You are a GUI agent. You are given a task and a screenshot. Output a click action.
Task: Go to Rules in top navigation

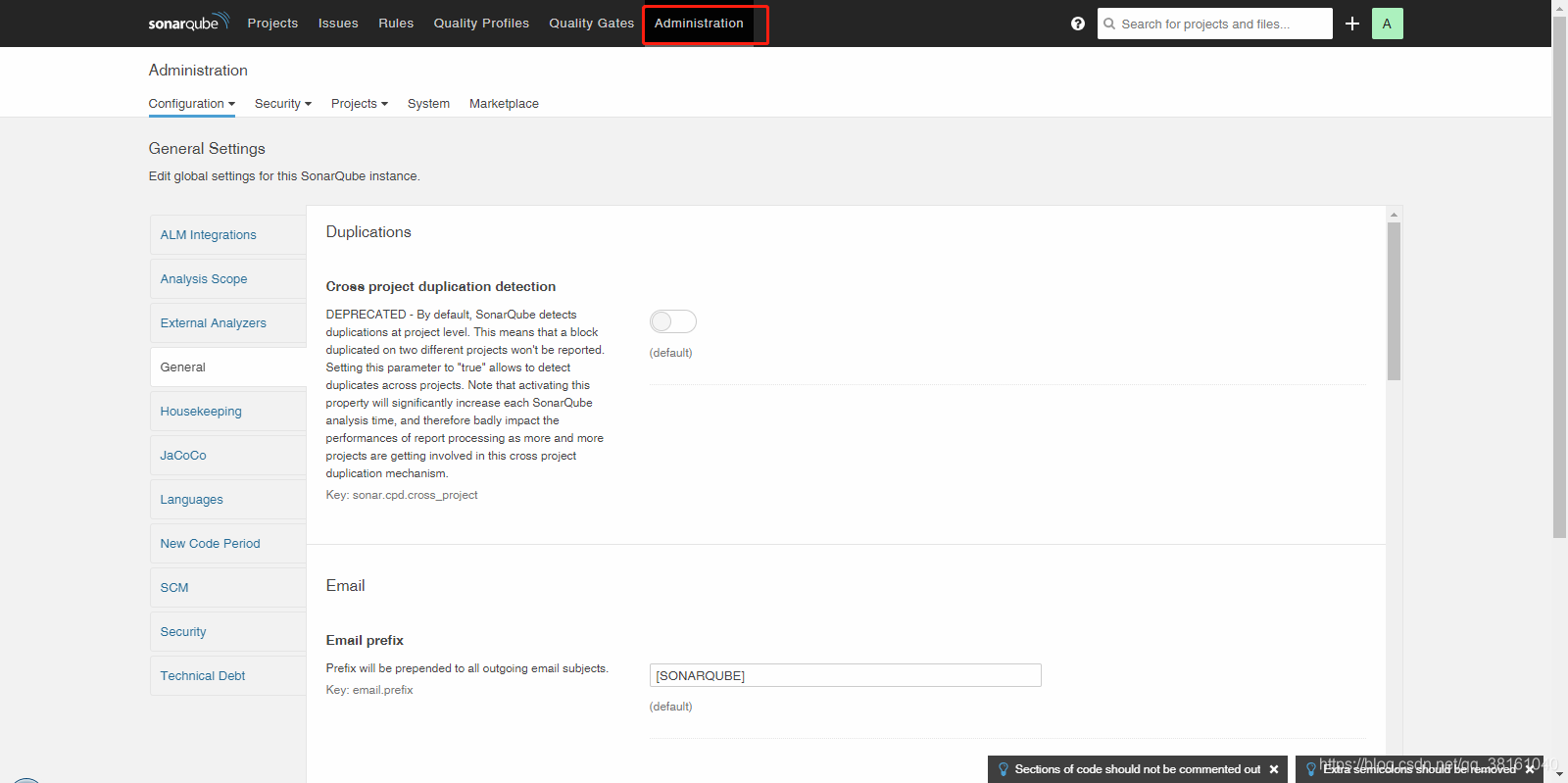(396, 24)
